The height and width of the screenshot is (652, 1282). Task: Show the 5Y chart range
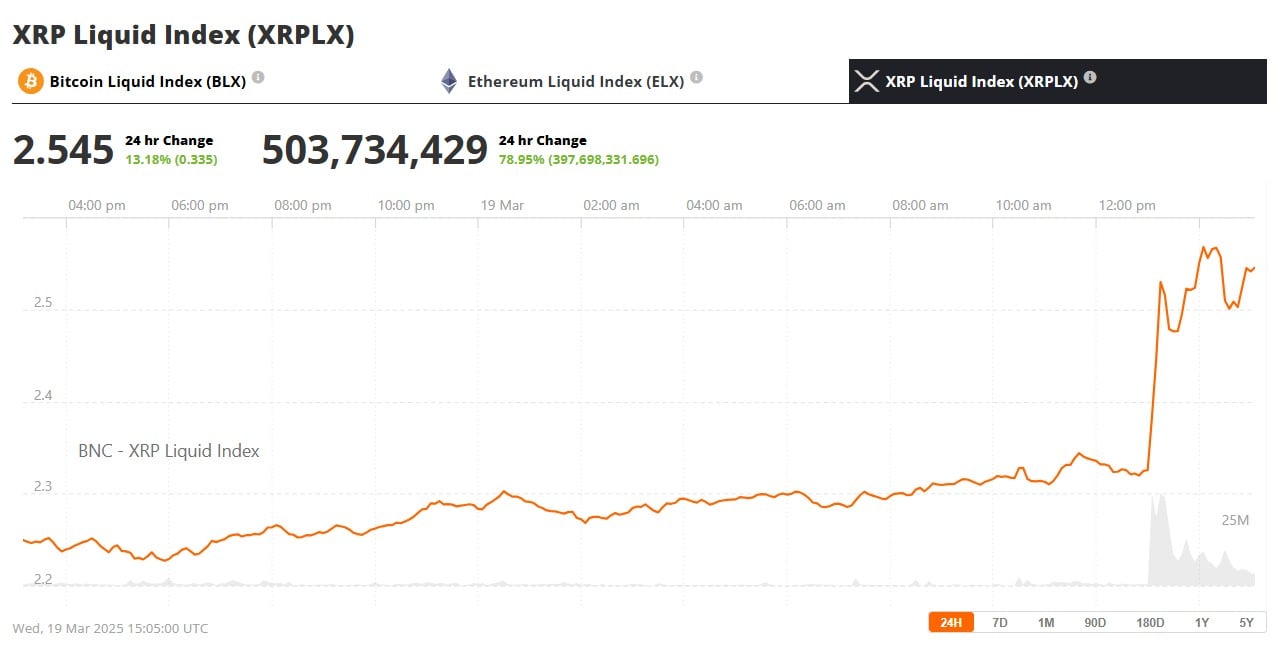1246,622
